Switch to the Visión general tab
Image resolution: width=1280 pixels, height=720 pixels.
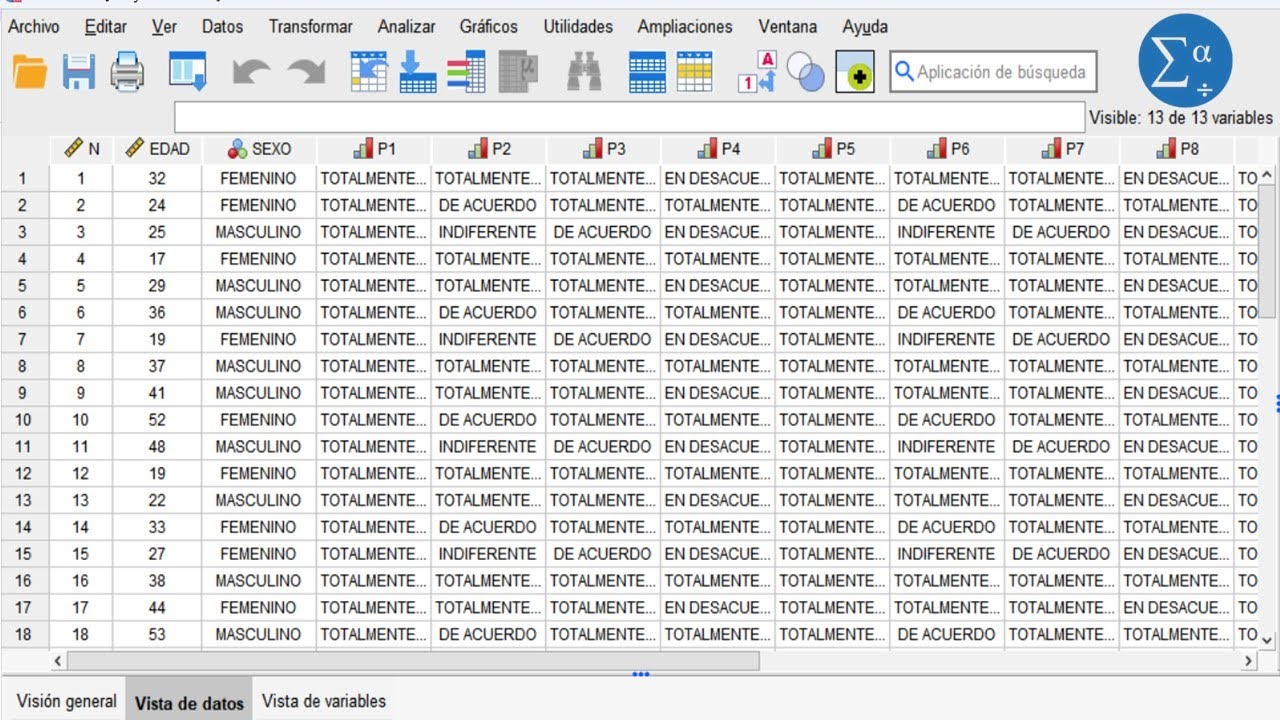click(66, 702)
